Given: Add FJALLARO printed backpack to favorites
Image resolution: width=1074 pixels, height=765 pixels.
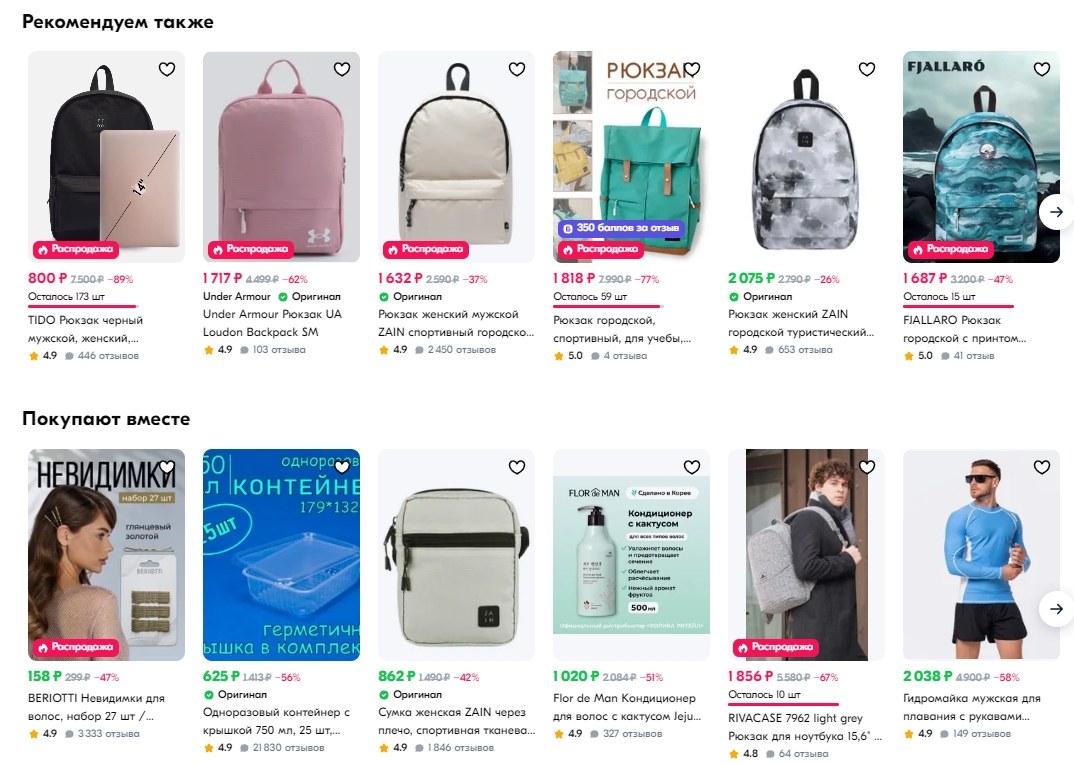Looking at the screenshot, I should [1042, 69].
